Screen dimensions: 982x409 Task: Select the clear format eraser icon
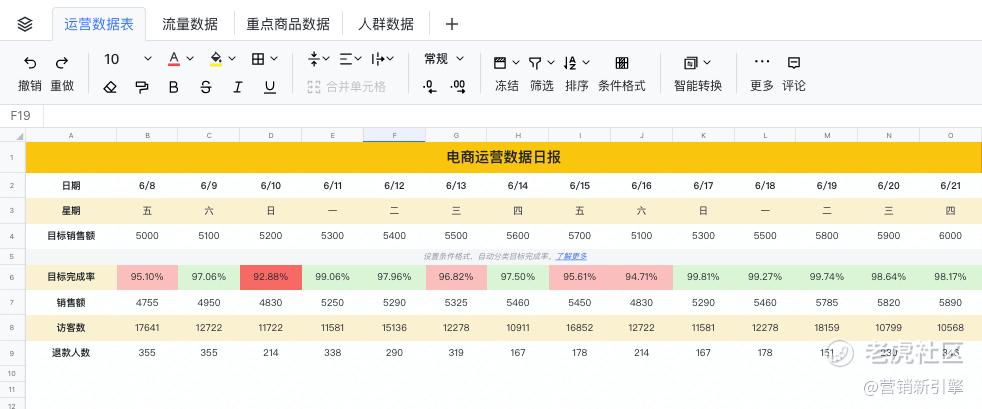(x=110, y=87)
